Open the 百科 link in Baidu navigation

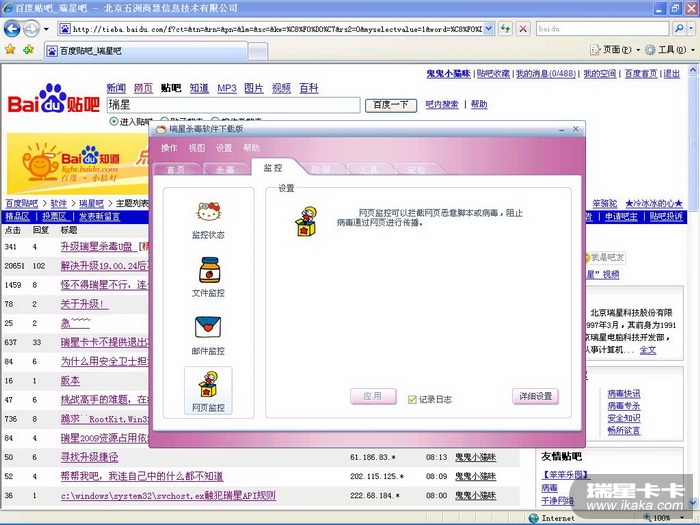309,88
